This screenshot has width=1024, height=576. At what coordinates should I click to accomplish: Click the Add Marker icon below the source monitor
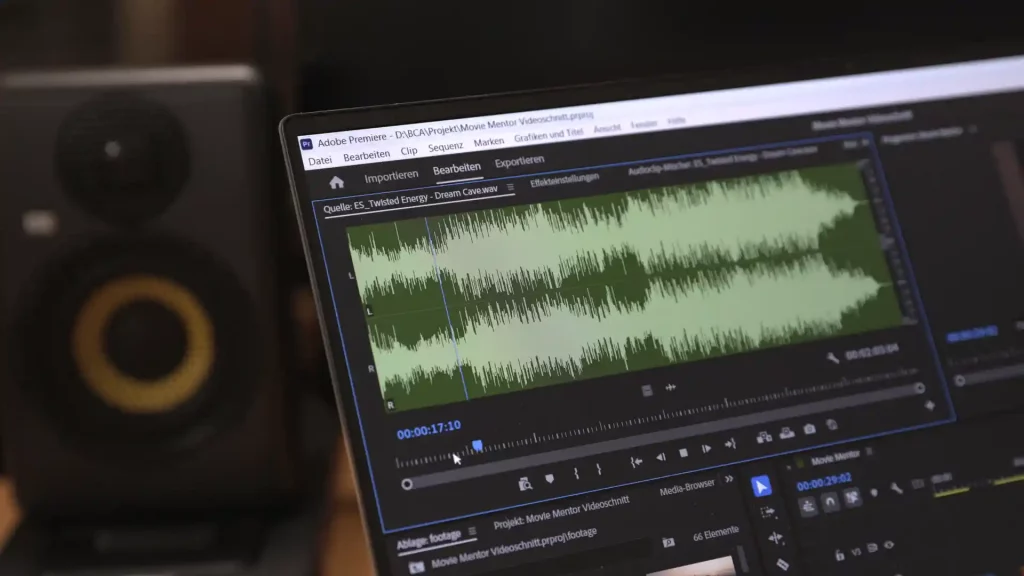(x=550, y=478)
